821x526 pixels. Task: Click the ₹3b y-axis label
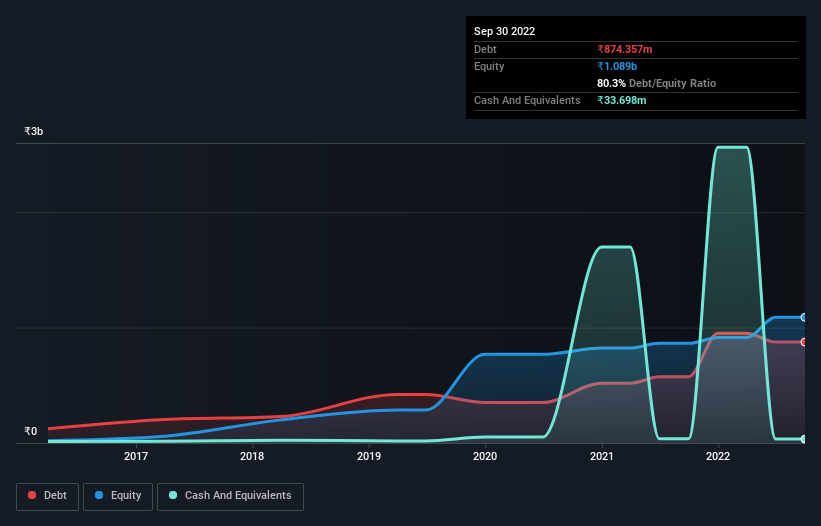34,131
